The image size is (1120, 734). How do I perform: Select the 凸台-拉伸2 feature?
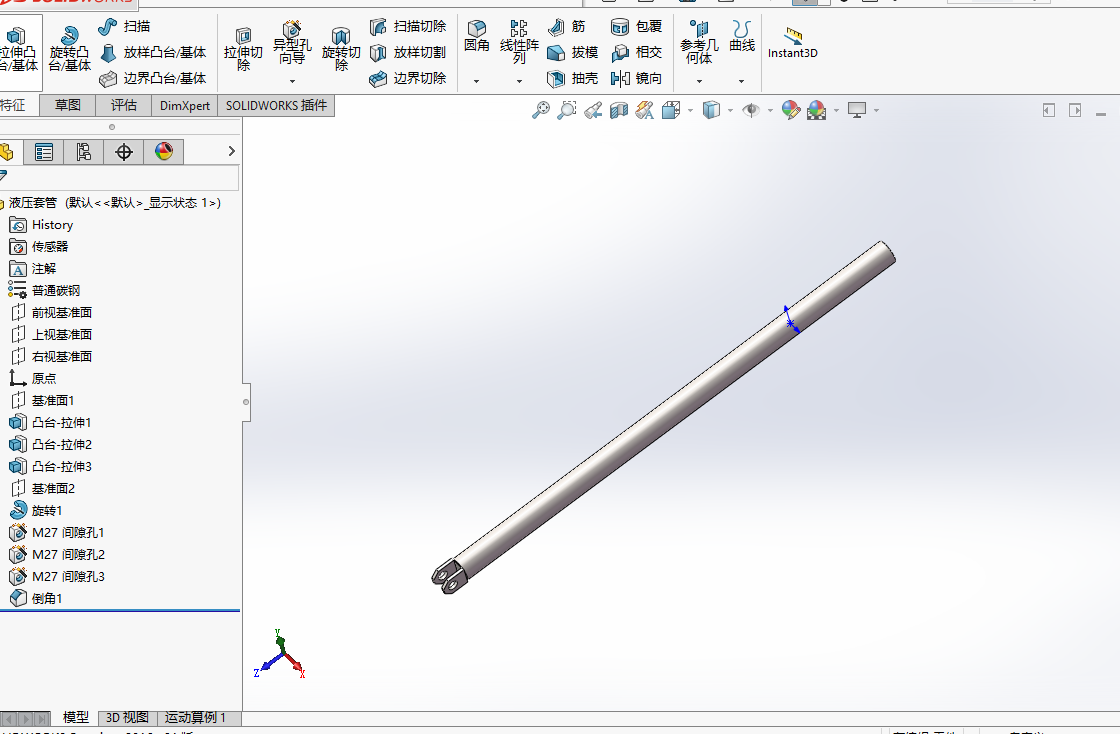tap(51, 445)
